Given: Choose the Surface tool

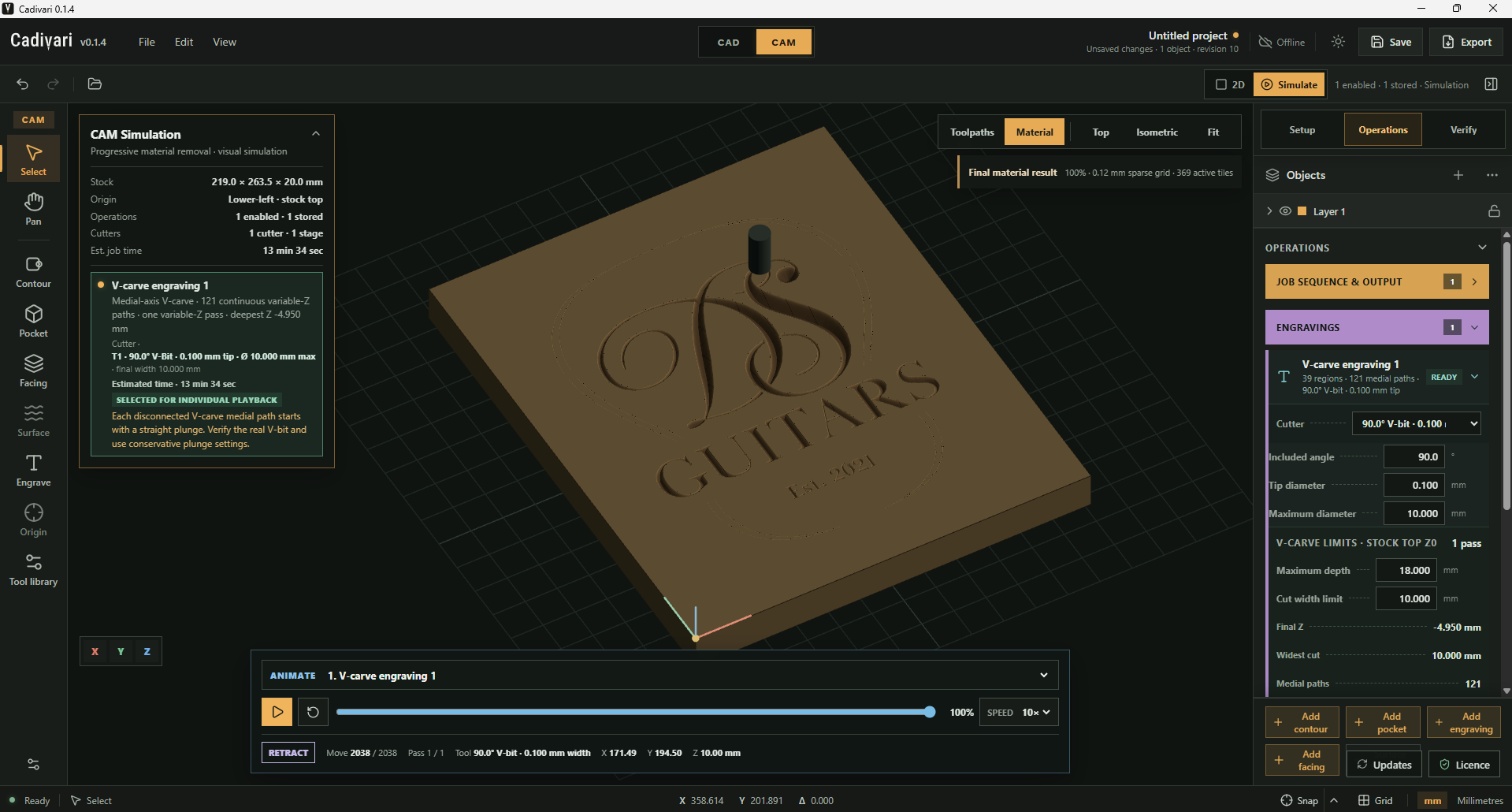Looking at the screenshot, I should (33, 421).
